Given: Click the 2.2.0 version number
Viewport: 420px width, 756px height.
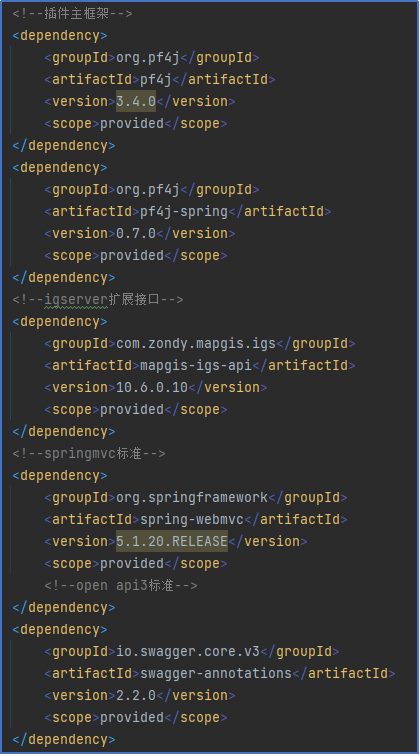Looking at the screenshot, I should tap(136, 695).
